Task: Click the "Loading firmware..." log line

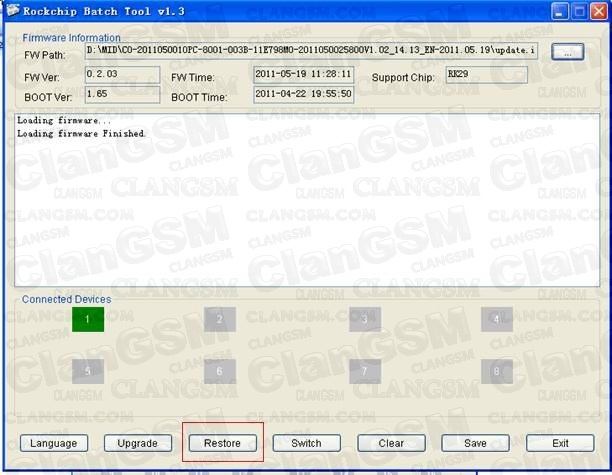Action: [64, 120]
